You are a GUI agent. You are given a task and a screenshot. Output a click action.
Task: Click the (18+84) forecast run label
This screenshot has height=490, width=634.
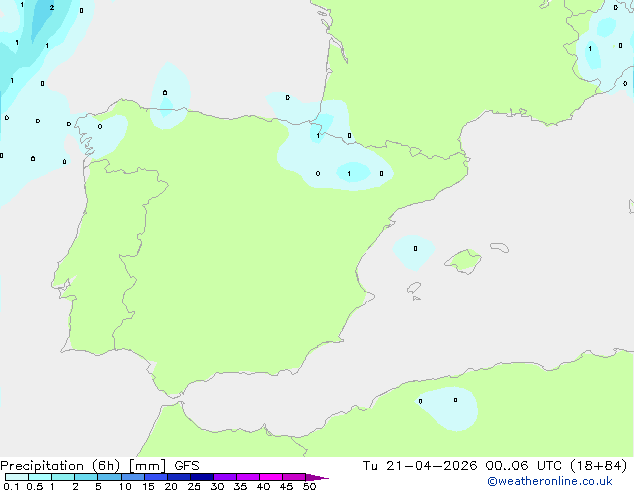[599, 466]
